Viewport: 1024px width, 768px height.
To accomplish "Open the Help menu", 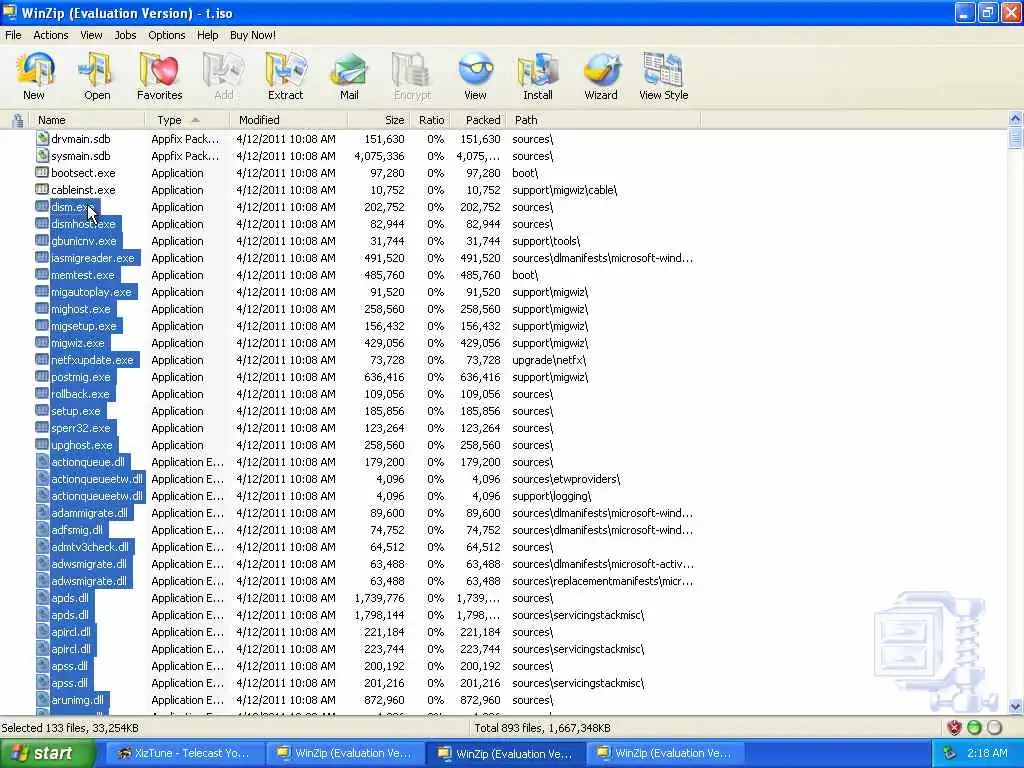I will 208,35.
